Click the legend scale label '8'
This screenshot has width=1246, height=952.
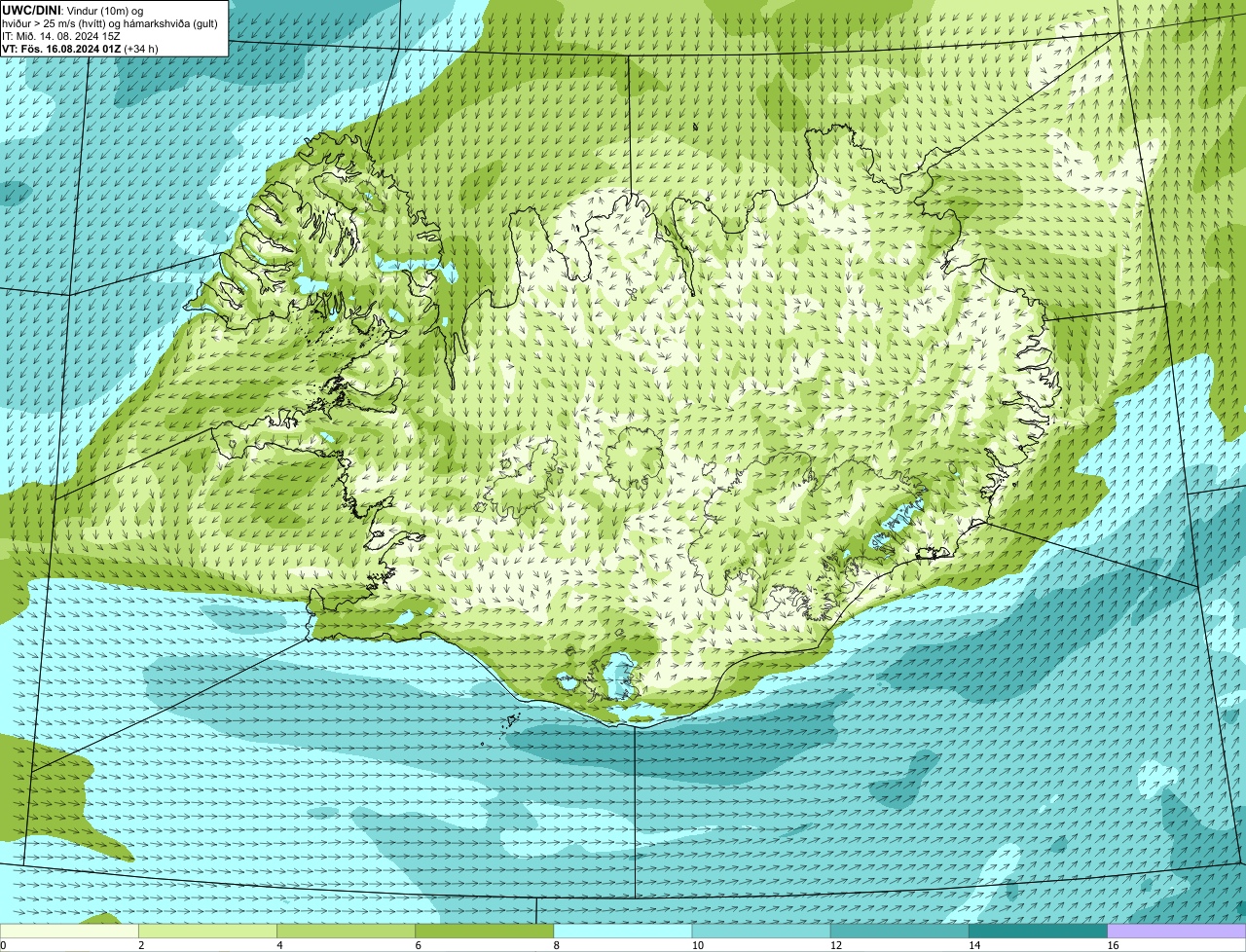[556, 945]
